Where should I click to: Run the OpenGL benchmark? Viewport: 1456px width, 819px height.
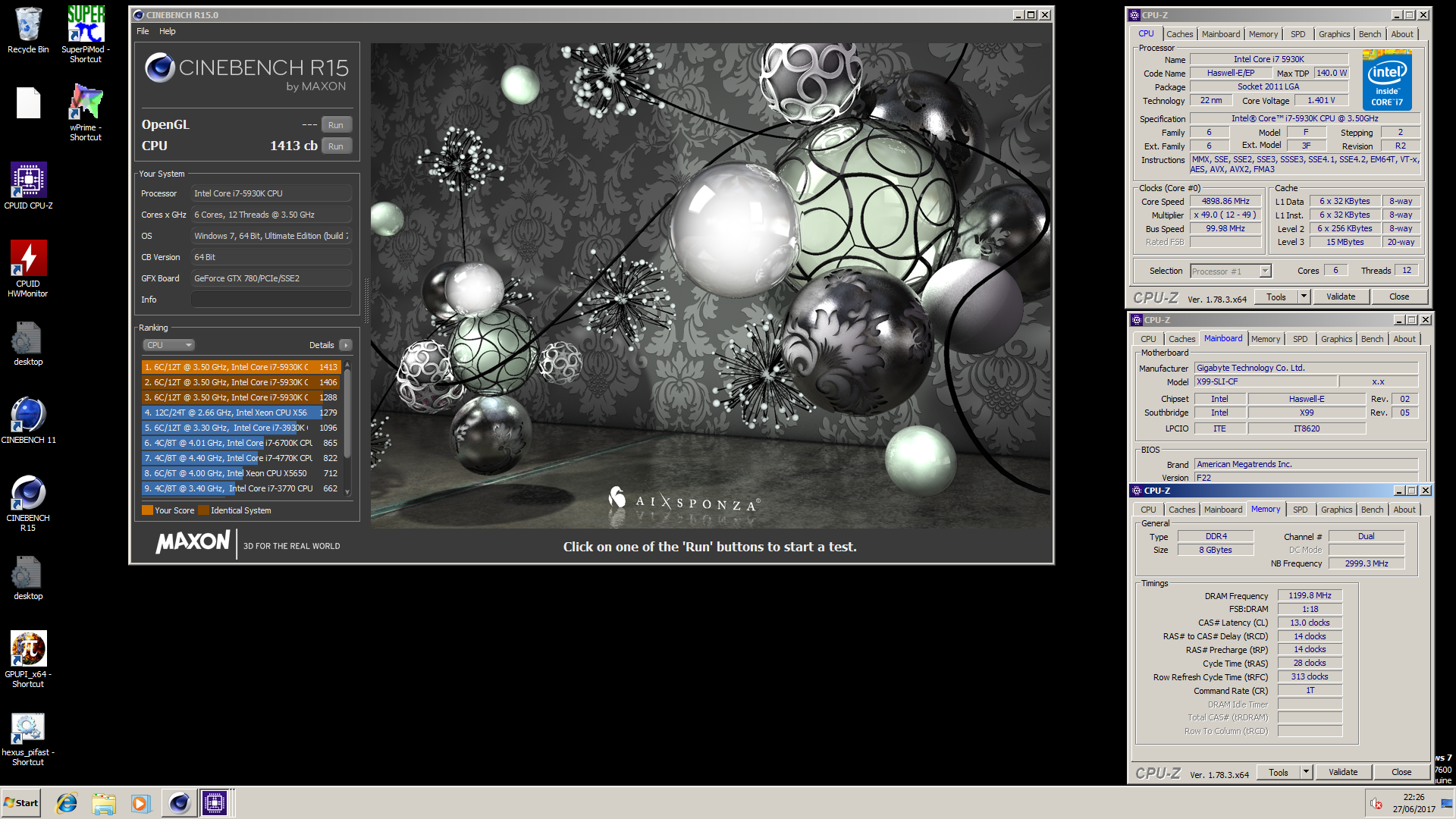click(x=336, y=125)
